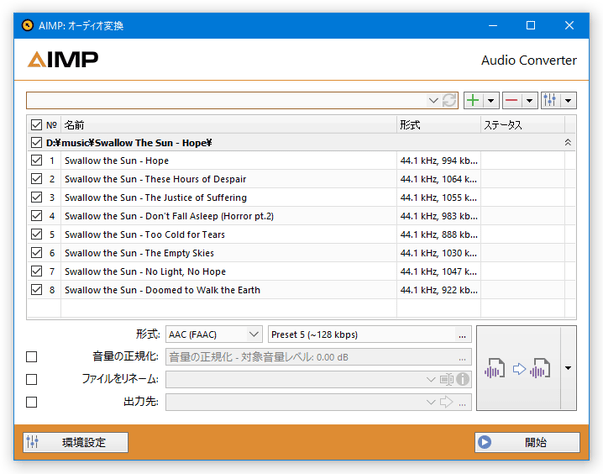Click the AIMP app icon in title bar

click(x=28, y=25)
